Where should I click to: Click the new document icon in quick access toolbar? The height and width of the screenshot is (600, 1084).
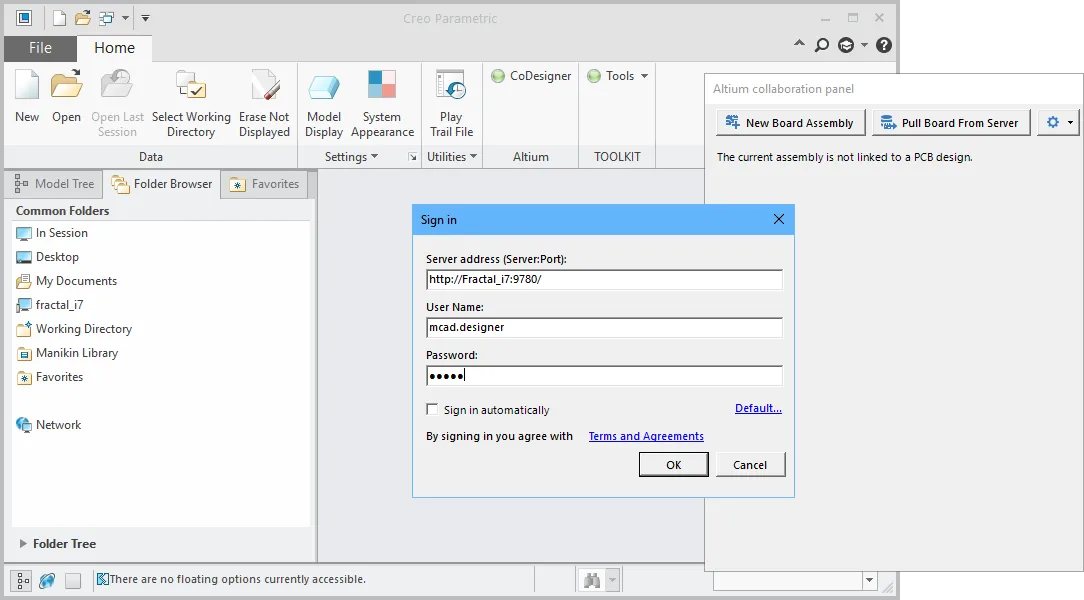(59, 18)
